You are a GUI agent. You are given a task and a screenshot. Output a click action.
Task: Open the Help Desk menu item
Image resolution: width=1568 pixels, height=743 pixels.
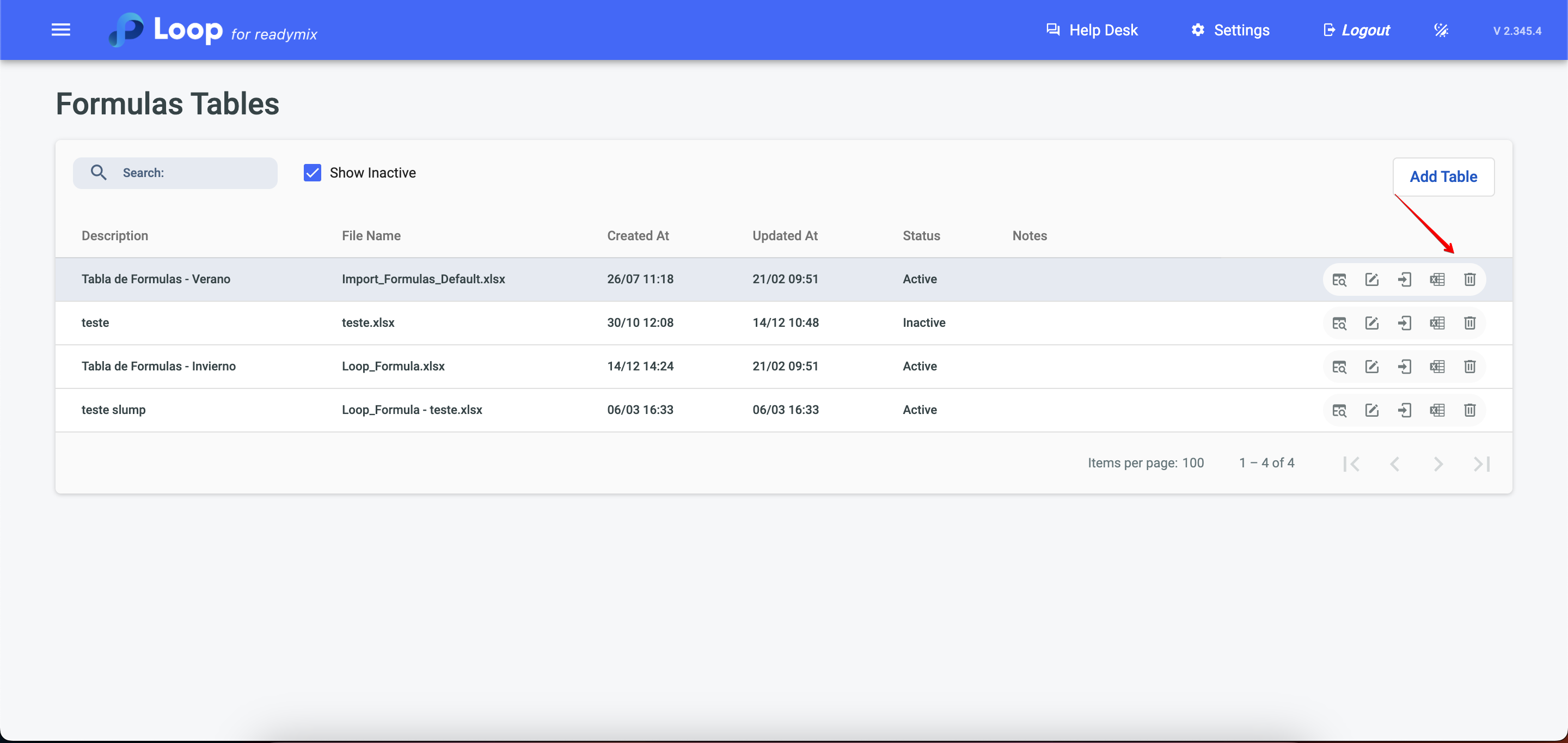(x=1092, y=31)
